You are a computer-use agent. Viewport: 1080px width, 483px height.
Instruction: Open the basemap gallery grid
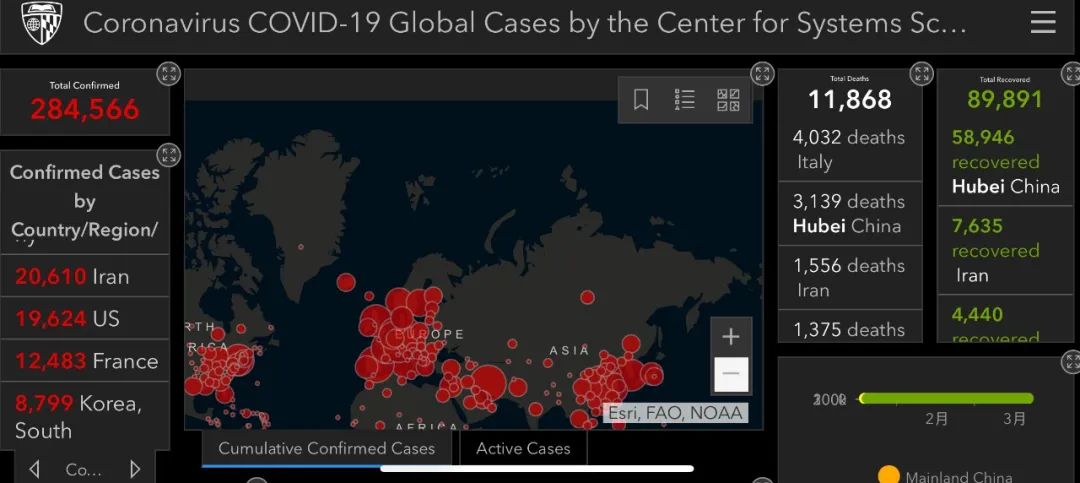coord(728,100)
